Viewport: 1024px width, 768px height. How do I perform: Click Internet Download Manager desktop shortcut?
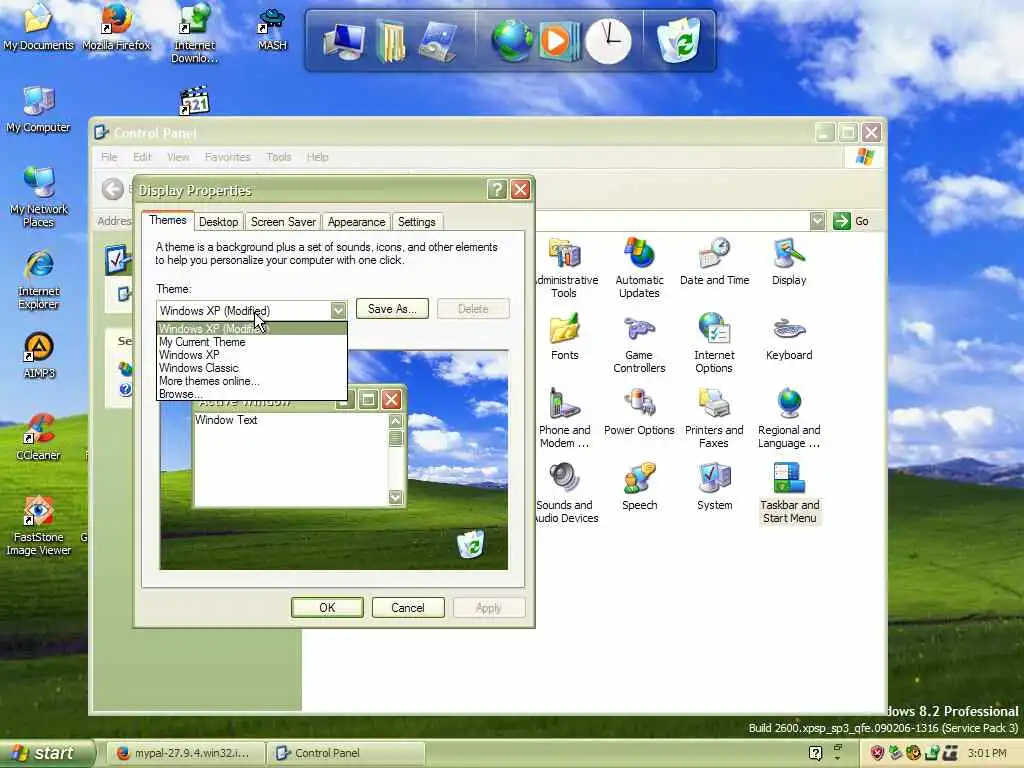195,33
